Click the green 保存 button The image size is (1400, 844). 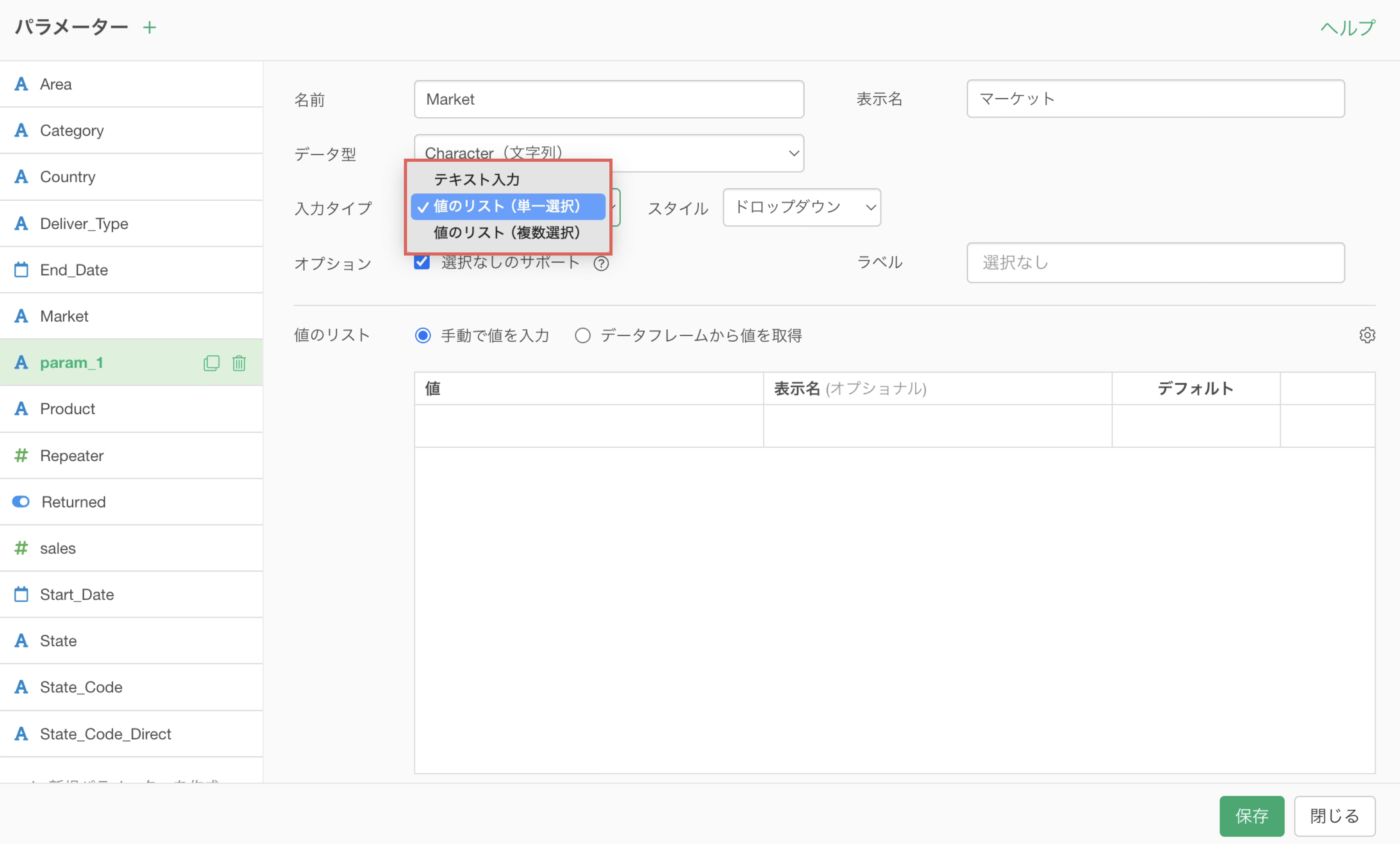(1251, 815)
